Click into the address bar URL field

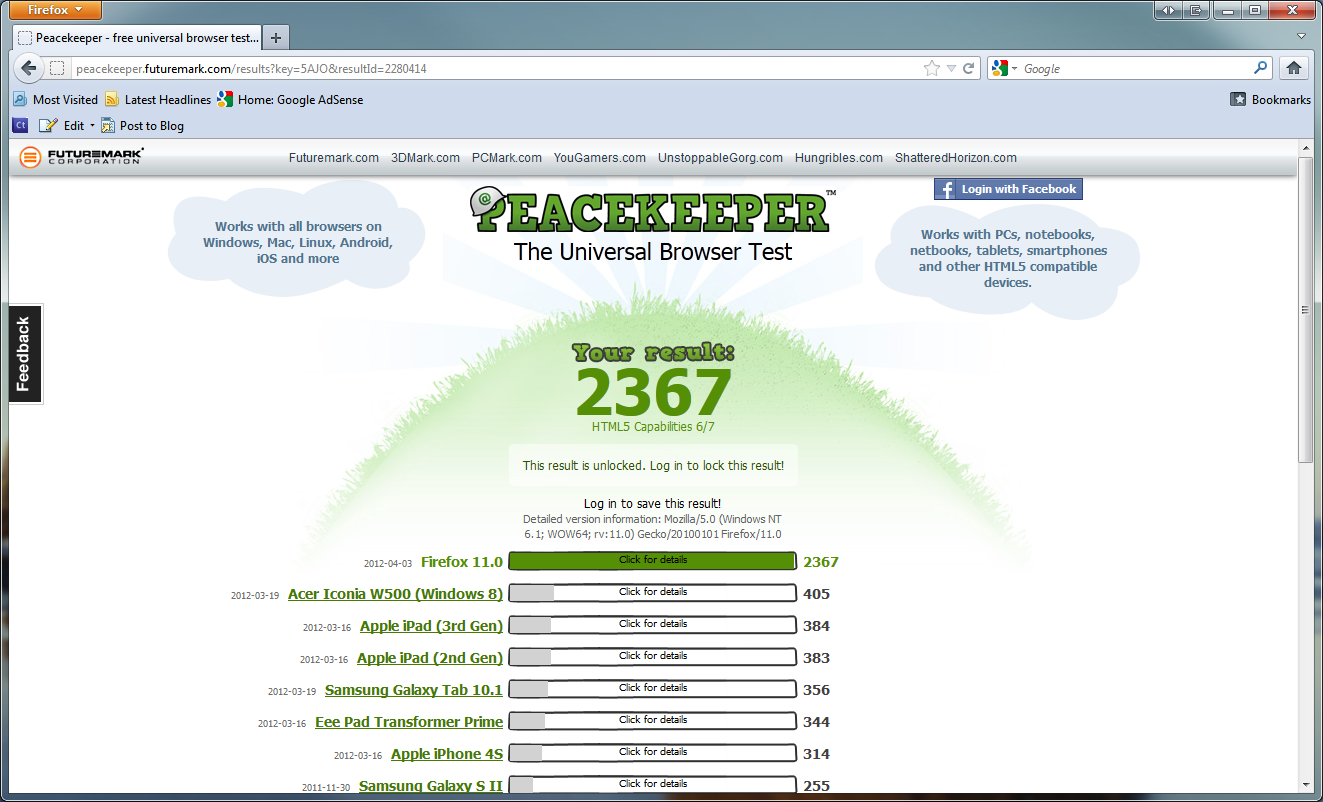pyautogui.click(x=495, y=69)
